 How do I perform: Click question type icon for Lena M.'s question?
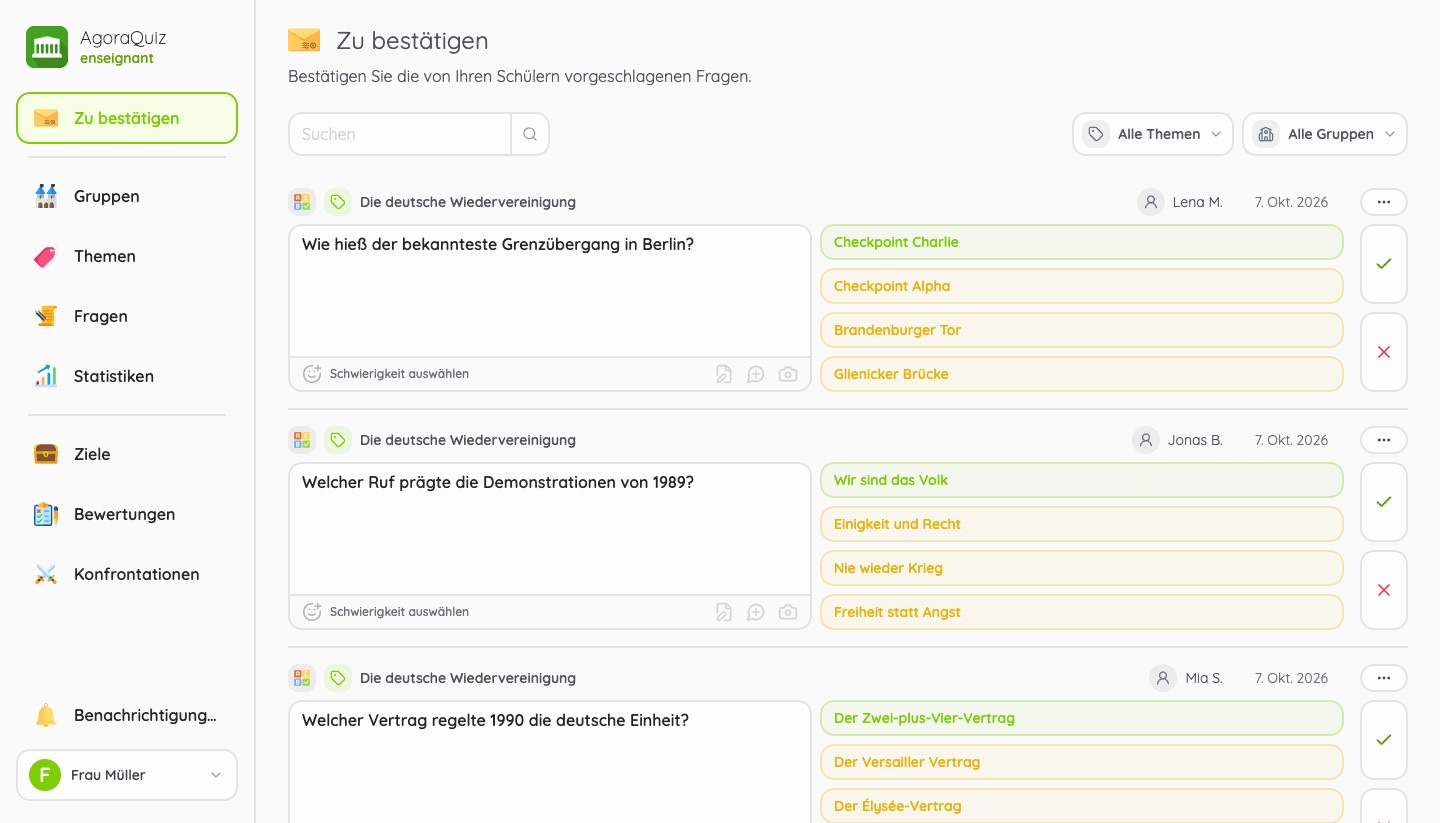tap(302, 202)
